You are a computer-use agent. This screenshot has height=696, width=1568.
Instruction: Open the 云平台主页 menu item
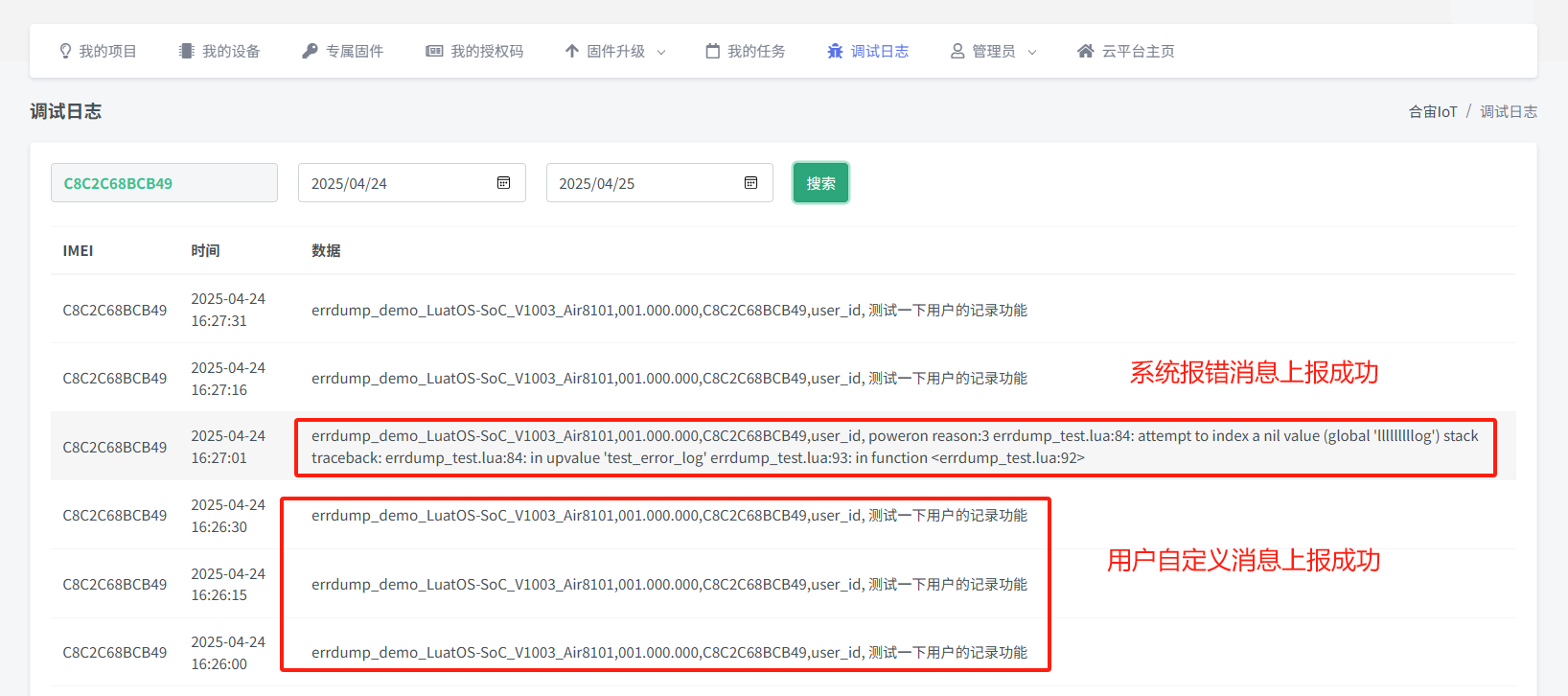point(1126,51)
